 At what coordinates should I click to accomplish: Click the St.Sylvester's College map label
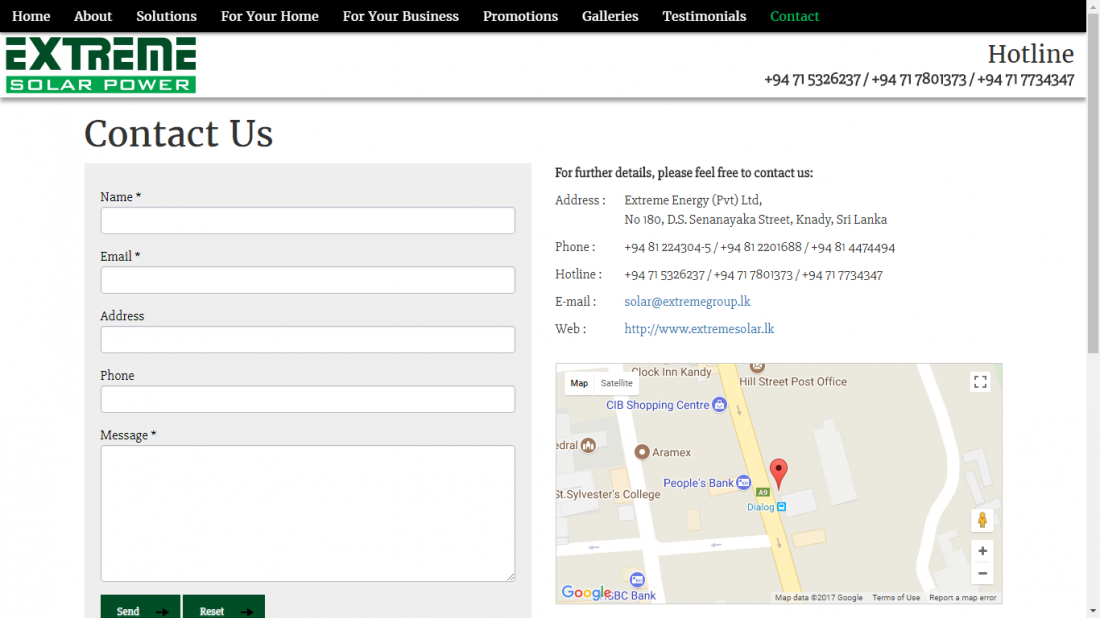point(608,495)
